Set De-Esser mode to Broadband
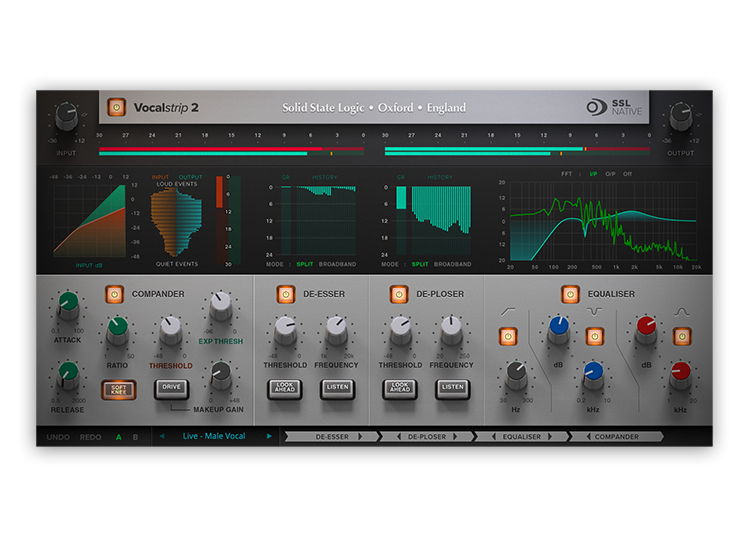Image resolution: width=750 pixels, height=538 pixels. [x=337, y=264]
